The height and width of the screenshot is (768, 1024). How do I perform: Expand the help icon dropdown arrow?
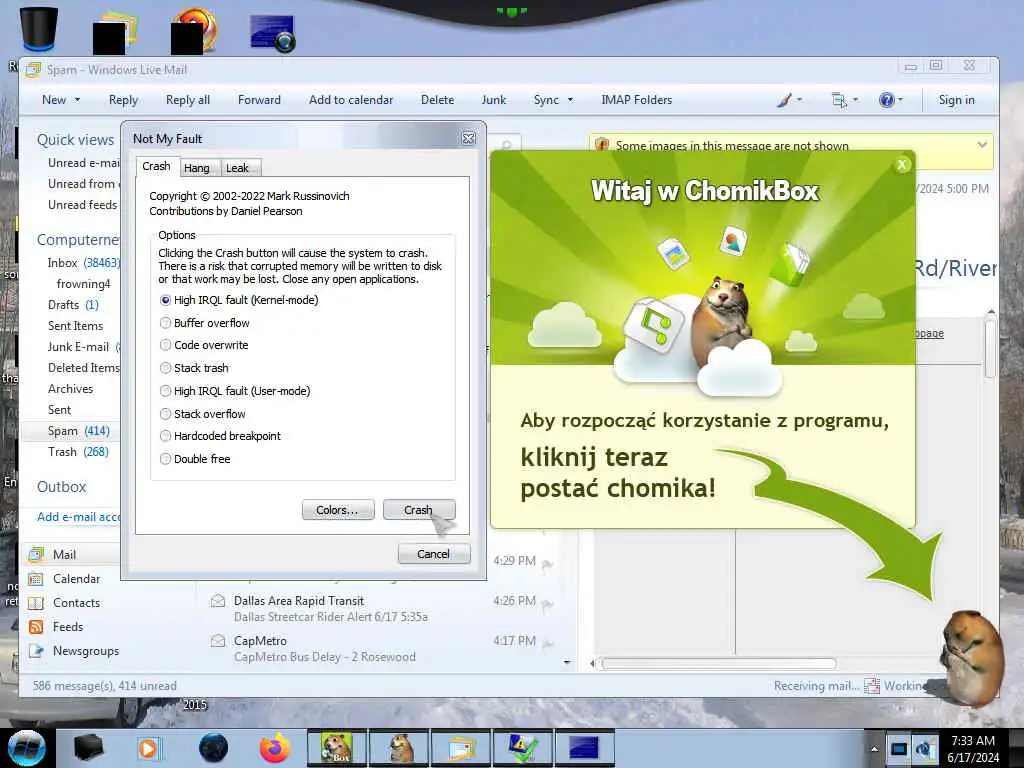pyautogui.click(x=901, y=100)
